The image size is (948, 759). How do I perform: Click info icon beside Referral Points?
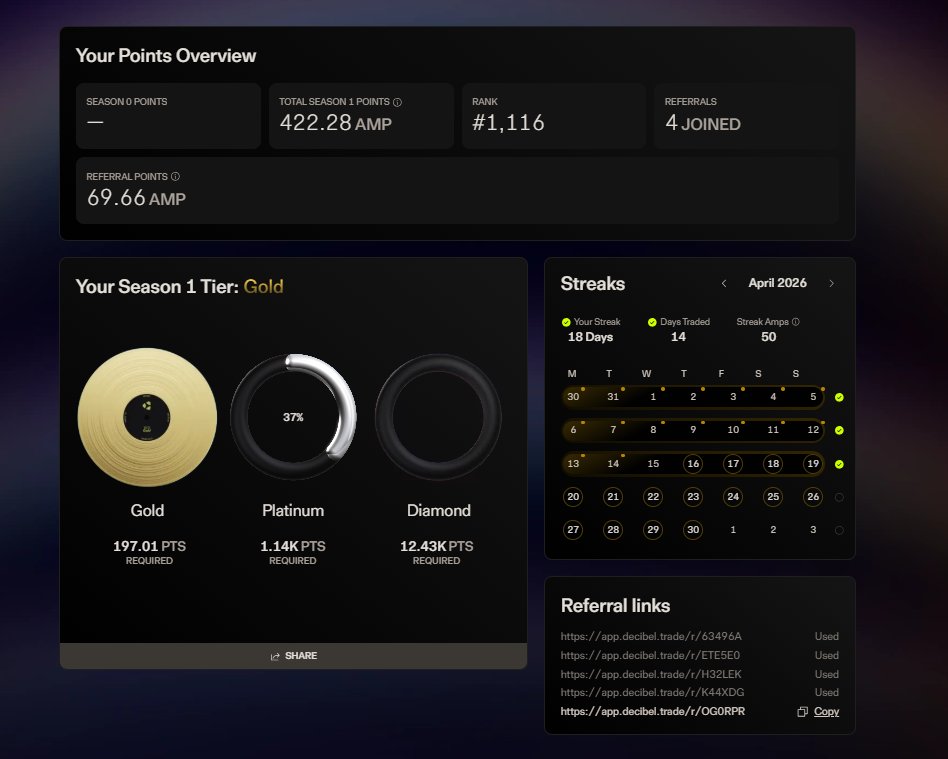point(175,177)
